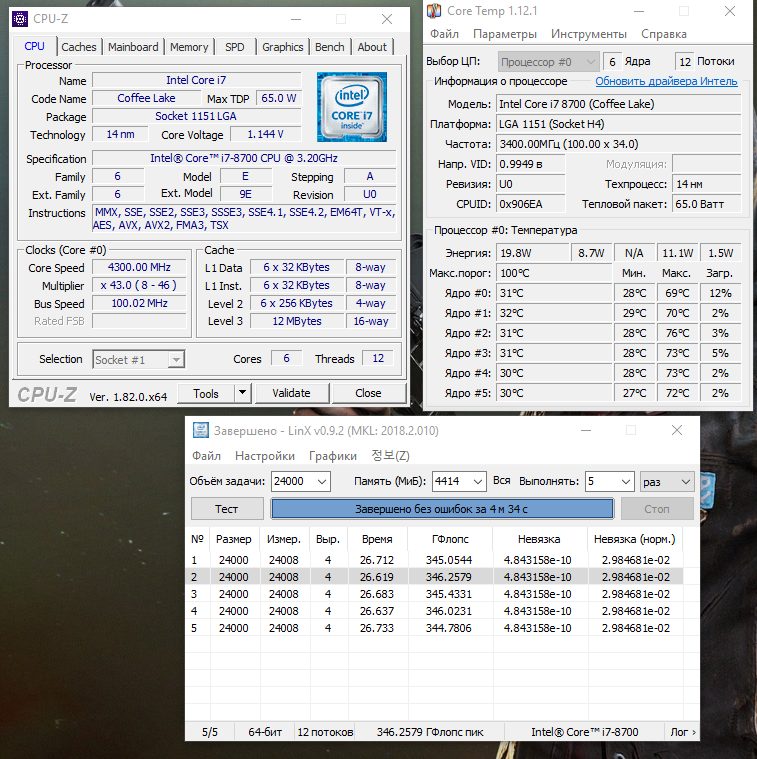Select the About tab in CPU-Z

[372, 47]
